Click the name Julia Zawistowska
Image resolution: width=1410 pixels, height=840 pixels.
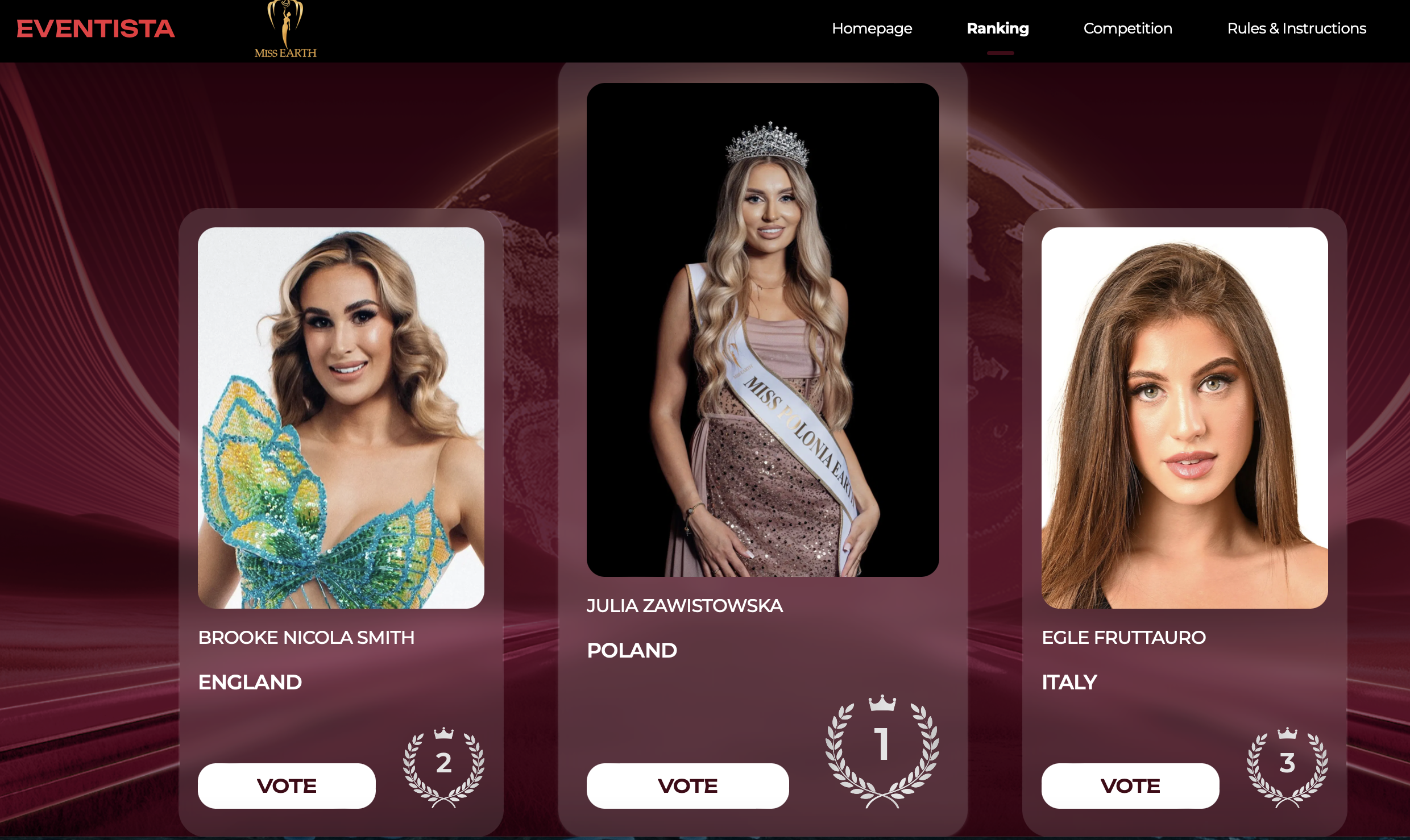pyautogui.click(x=685, y=606)
